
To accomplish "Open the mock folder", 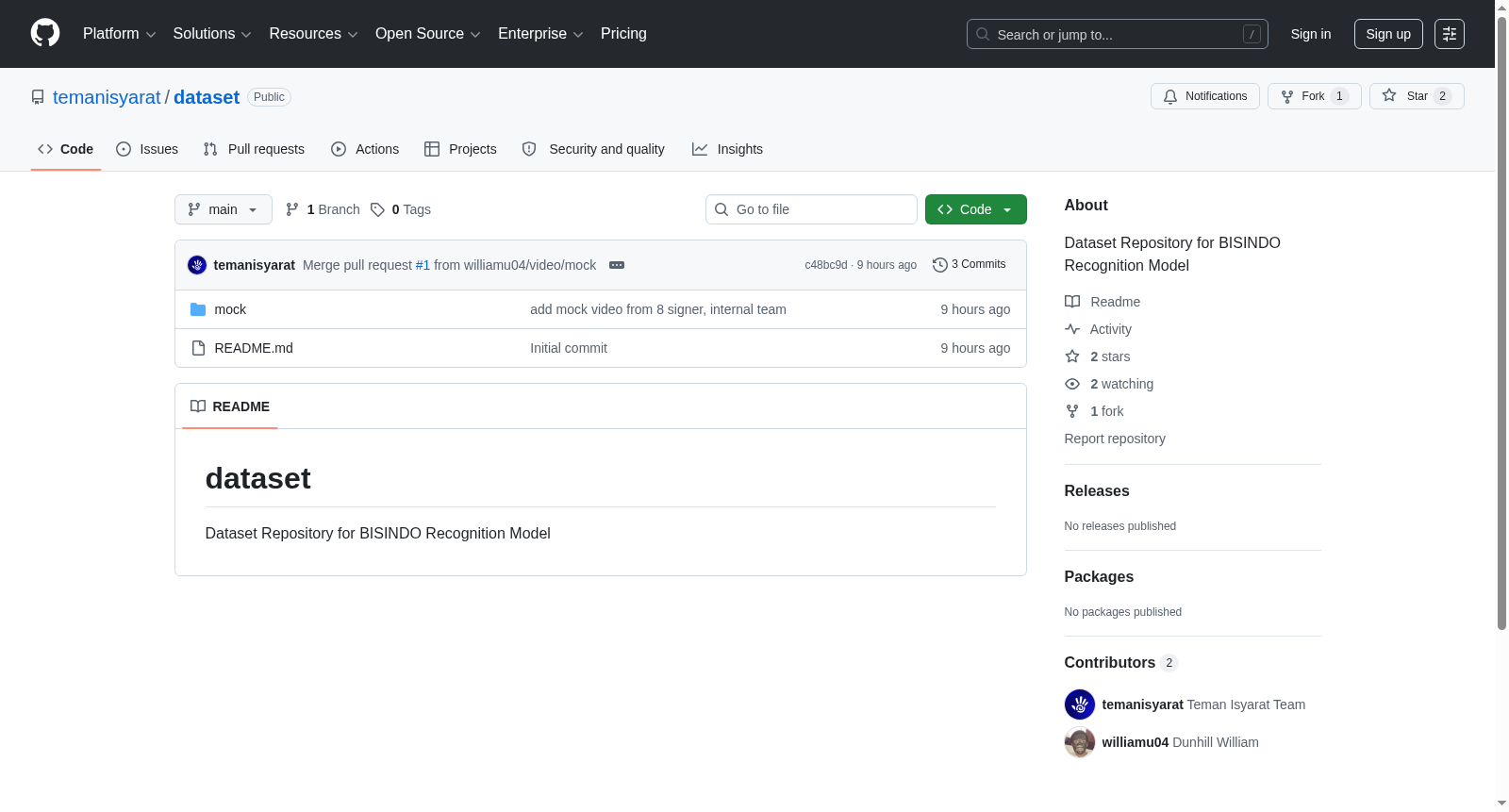I will click(x=230, y=309).
